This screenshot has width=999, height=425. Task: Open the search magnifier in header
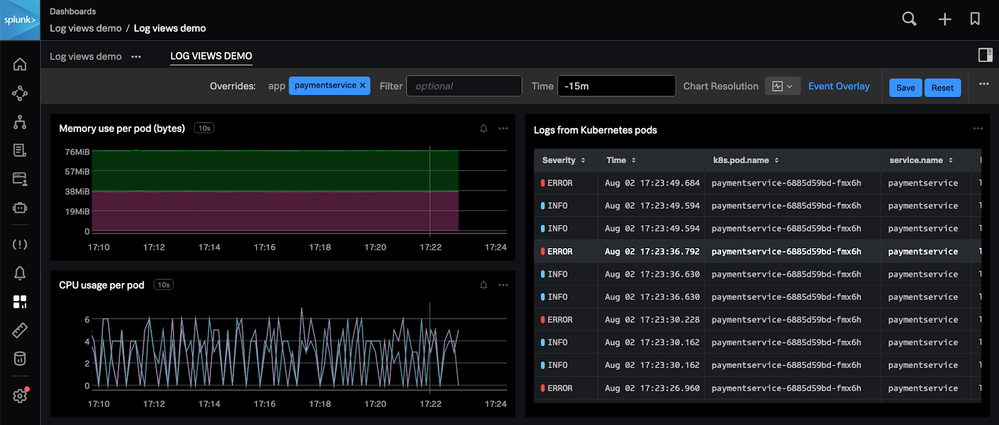909,19
